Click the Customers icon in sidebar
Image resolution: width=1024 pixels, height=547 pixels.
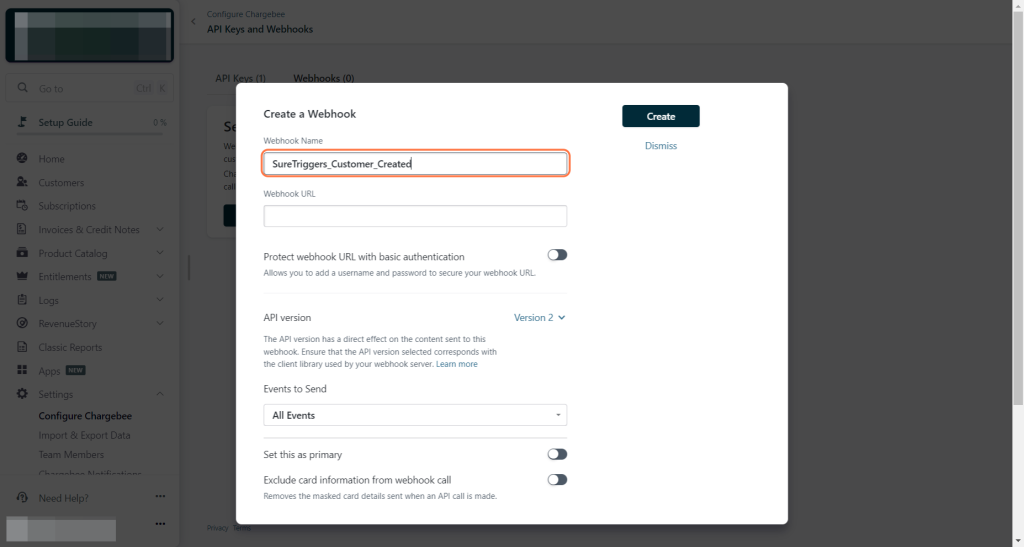22,182
